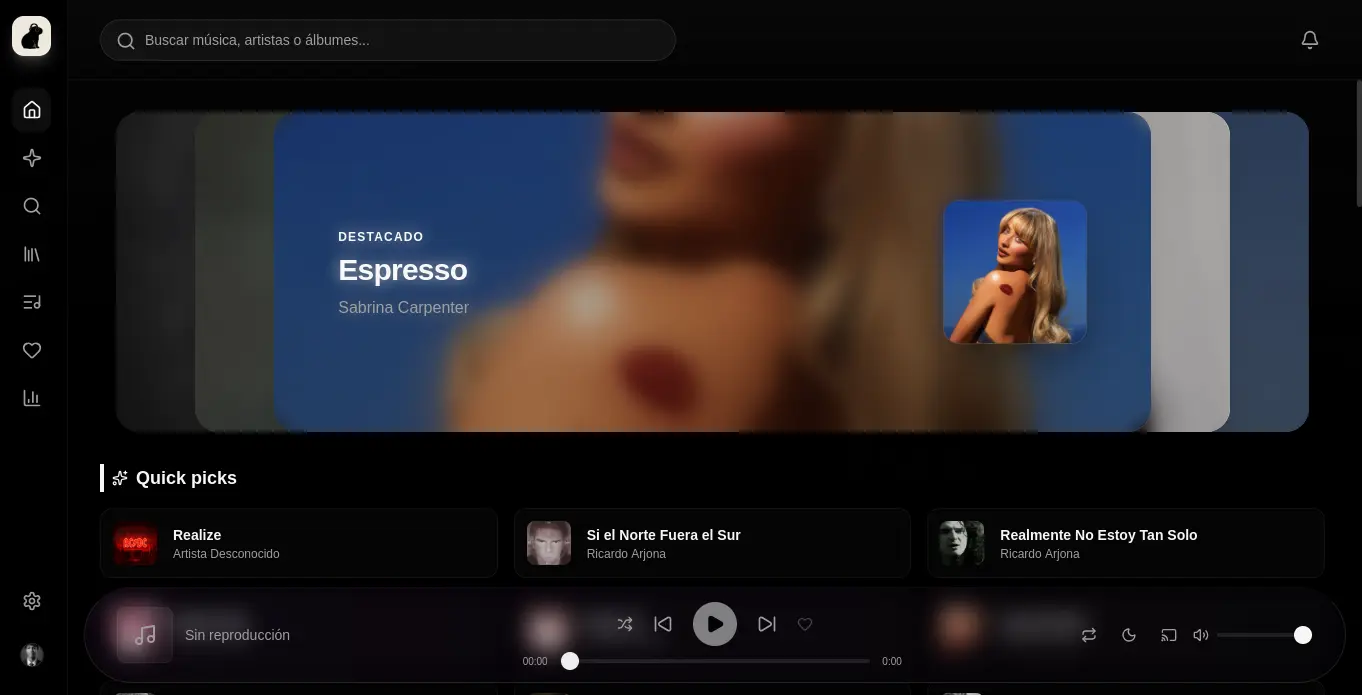The width and height of the screenshot is (1362, 695).
Task: Click the volume slider track
Action: [1264, 635]
